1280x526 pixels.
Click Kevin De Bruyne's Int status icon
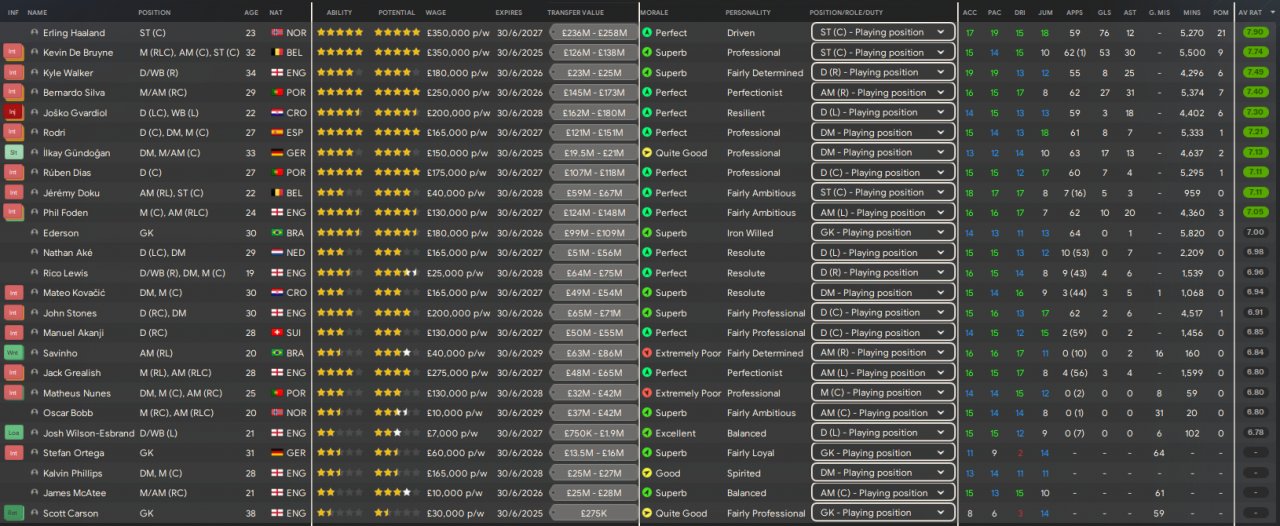[14, 52]
